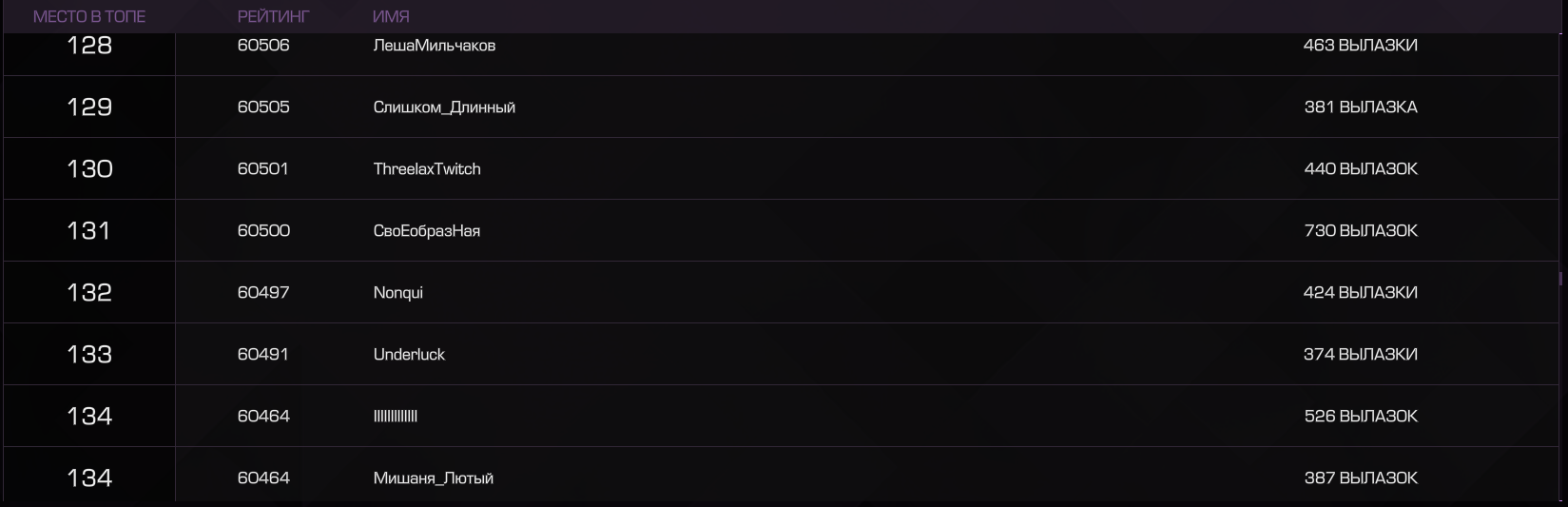The width and height of the screenshot is (1568, 507).
Task: Select player name Слишком_Длинный
Action: 444,107
